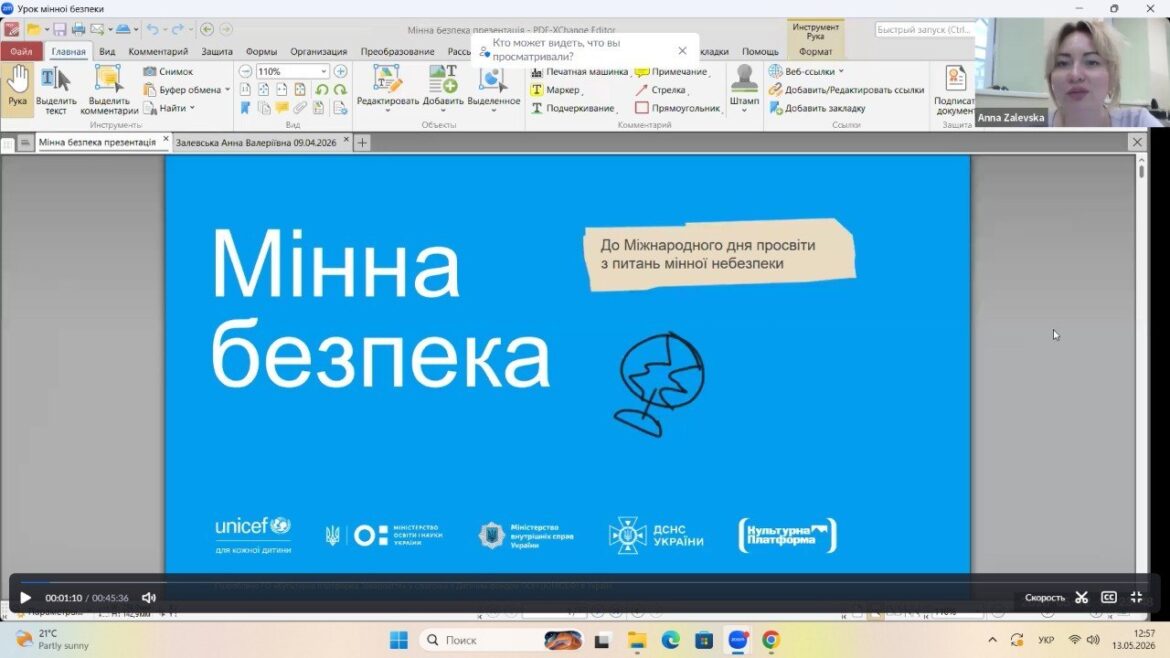1170x658 pixels.
Task: Open the Формат contextual tab
Action: (815, 51)
